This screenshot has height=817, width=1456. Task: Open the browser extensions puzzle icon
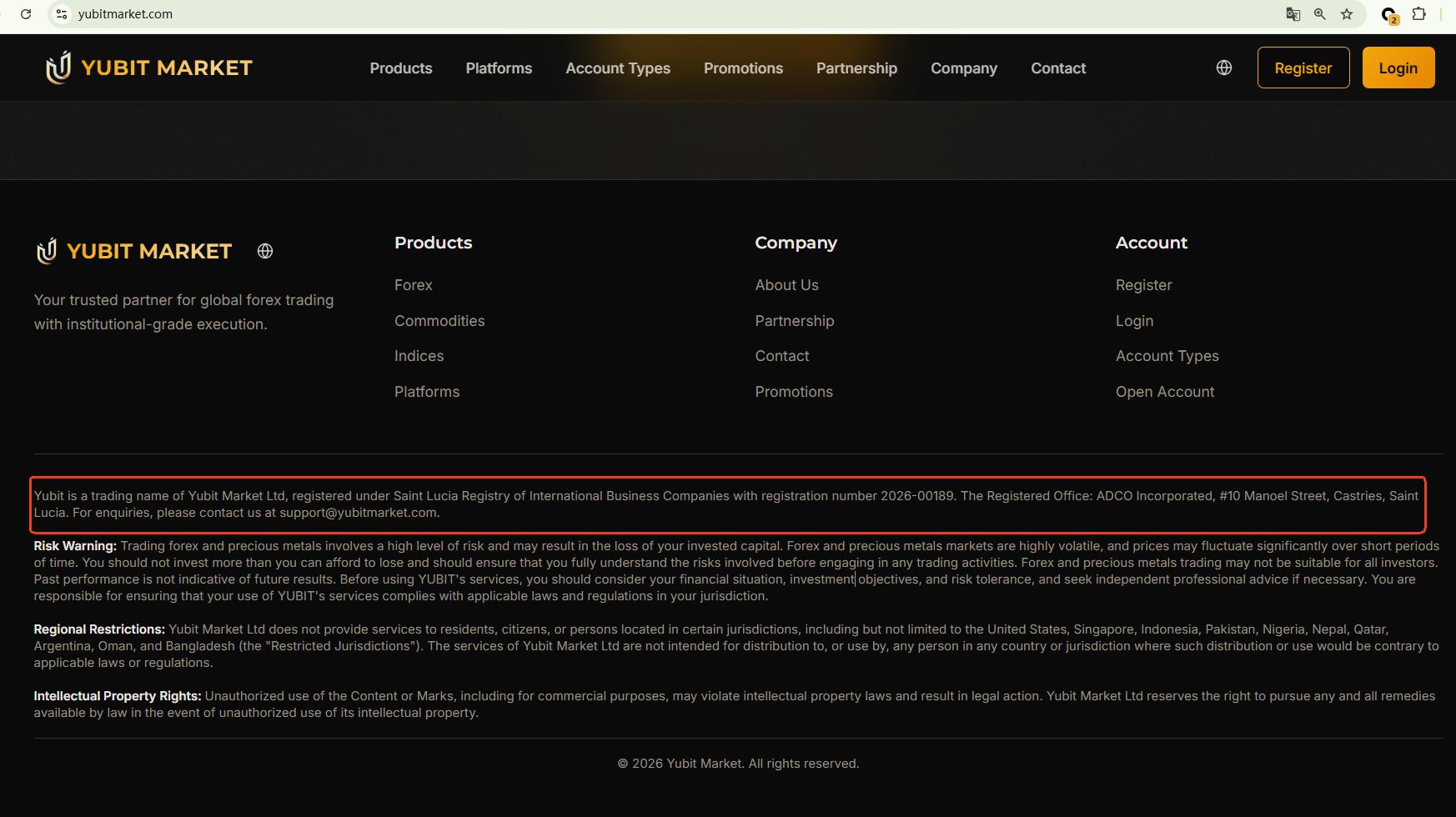point(1418,14)
